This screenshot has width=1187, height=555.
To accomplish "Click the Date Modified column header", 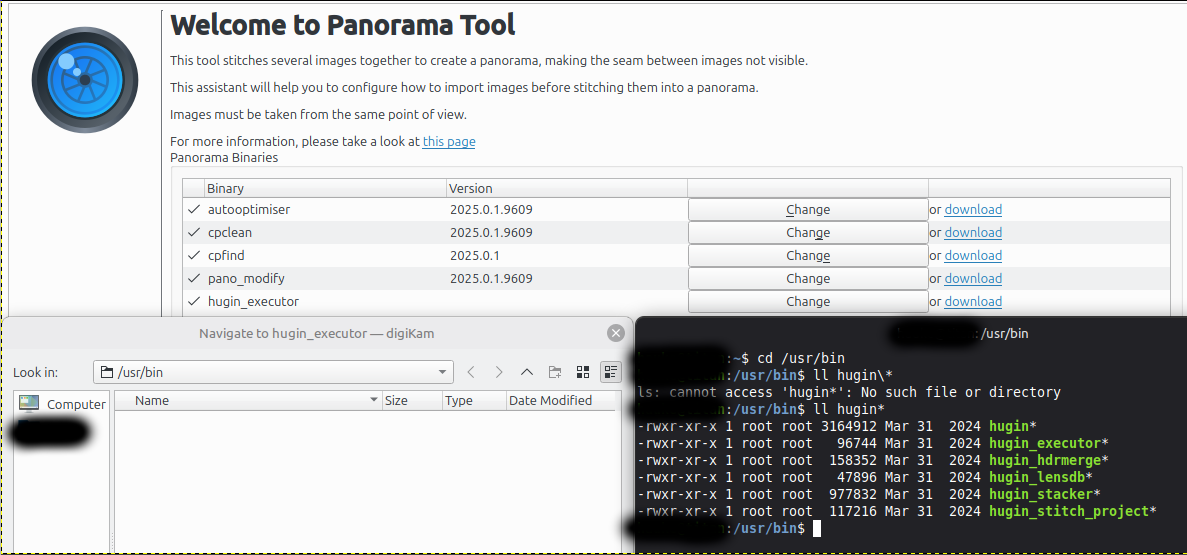I will [550, 401].
